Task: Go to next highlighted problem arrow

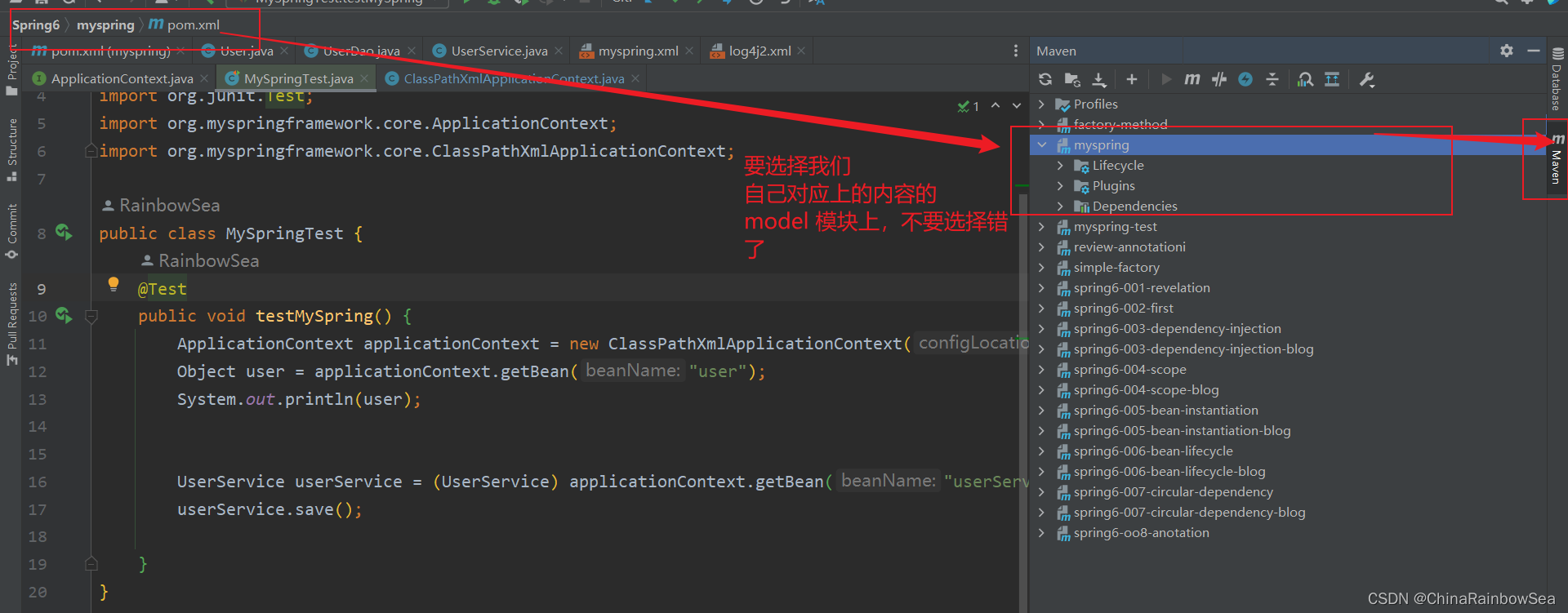Action: [x=1017, y=105]
